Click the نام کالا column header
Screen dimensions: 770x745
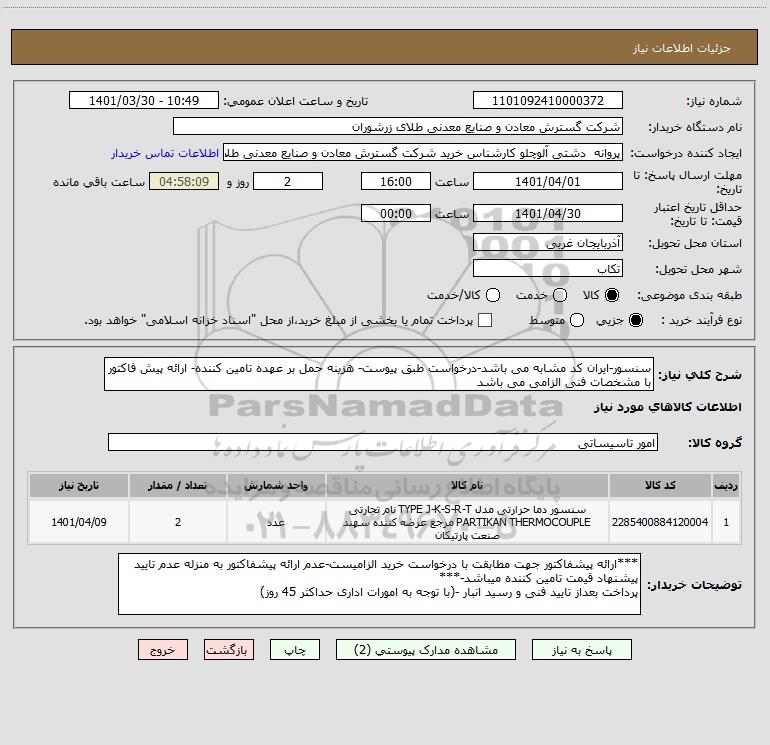point(467,485)
